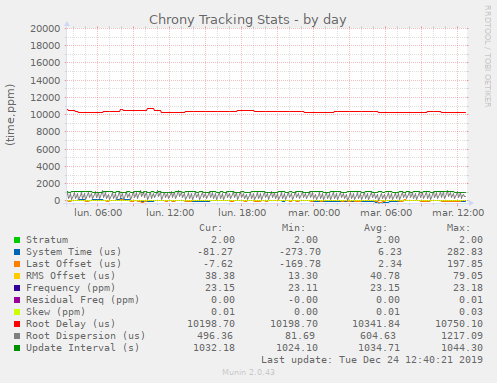Select the Update Interval (s) label
The height and width of the screenshot is (383, 497).
pyautogui.click(x=83, y=348)
